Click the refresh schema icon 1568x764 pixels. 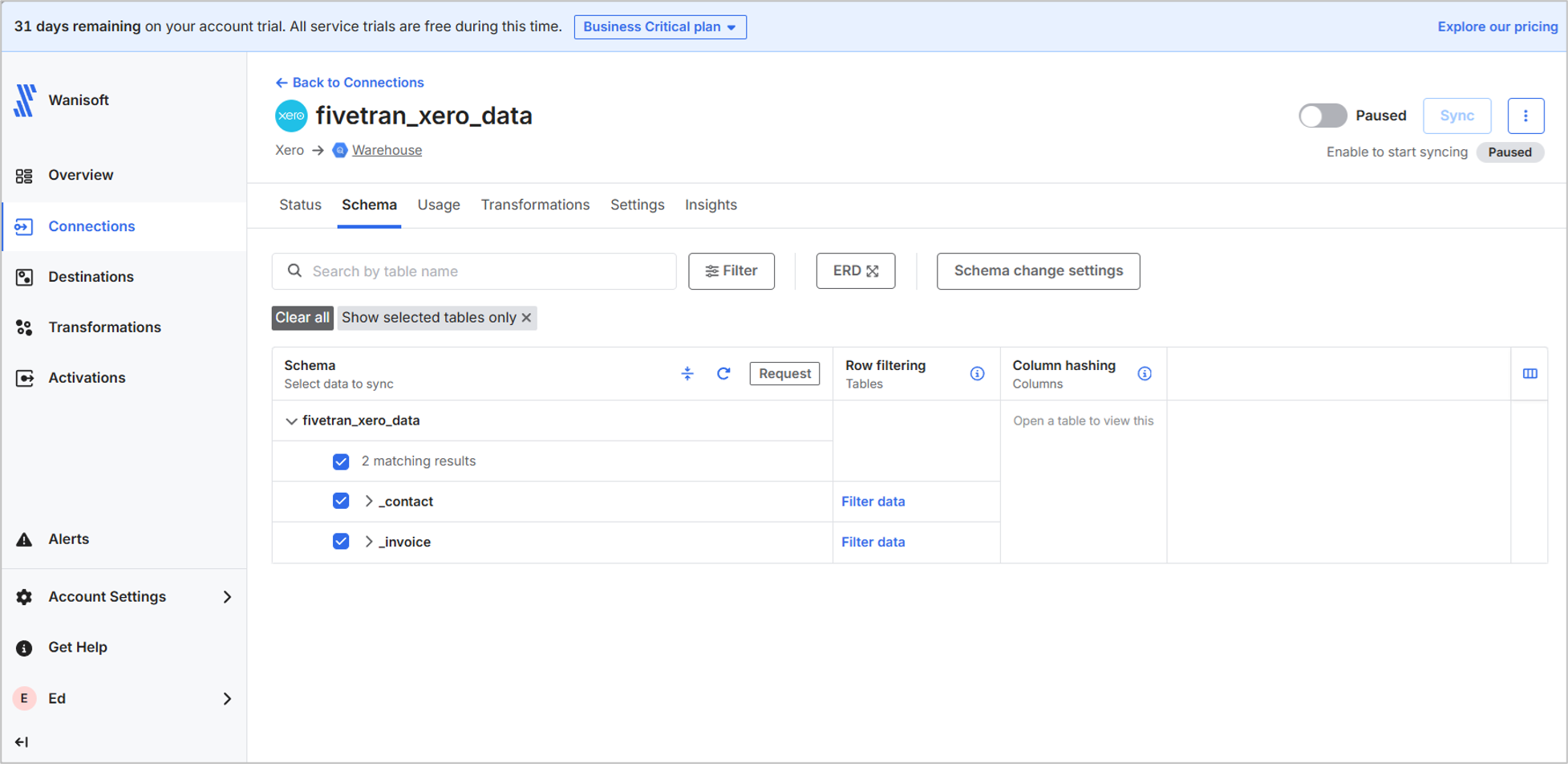pos(723,374)
